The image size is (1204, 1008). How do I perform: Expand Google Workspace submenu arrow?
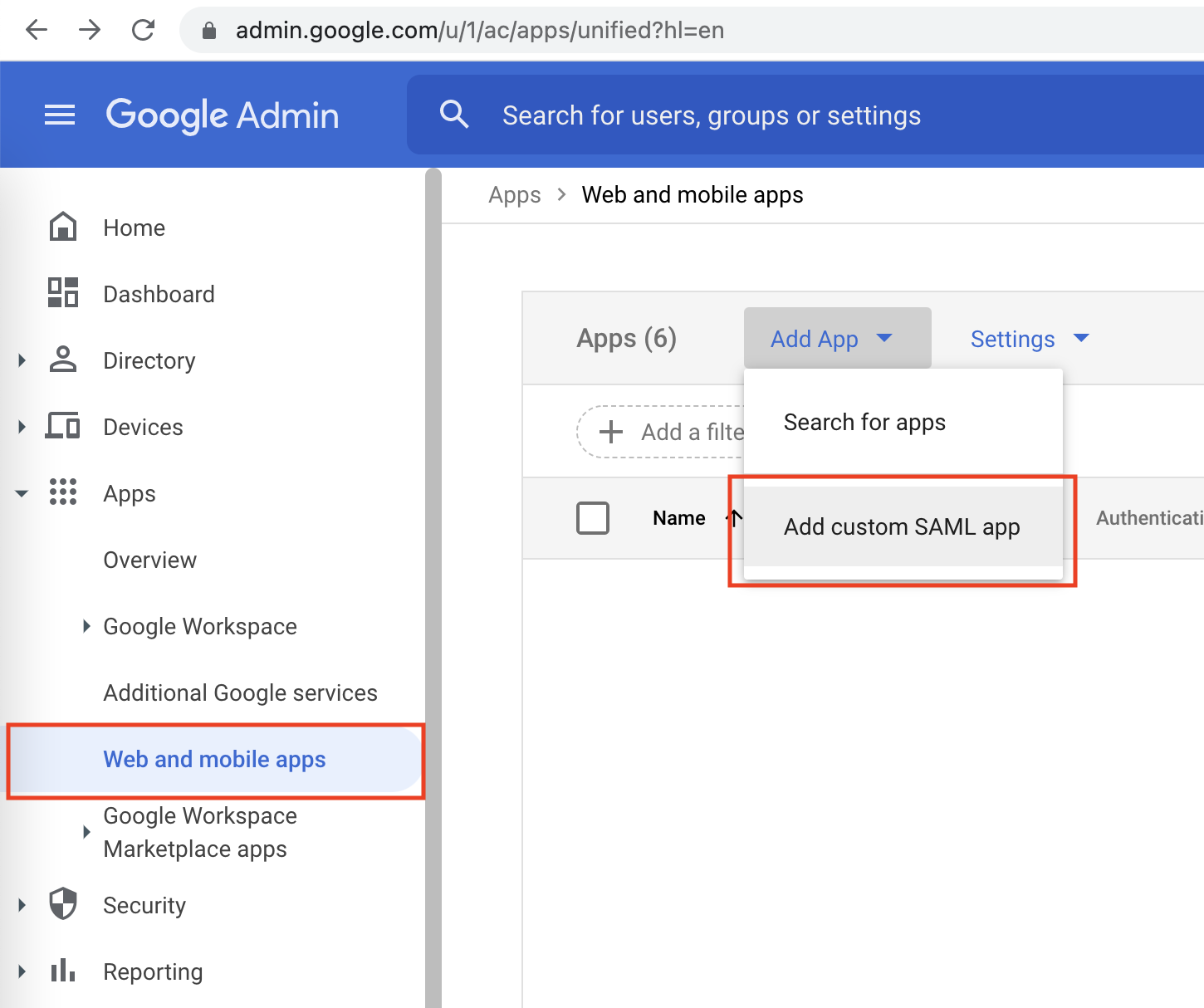point(86,625)
